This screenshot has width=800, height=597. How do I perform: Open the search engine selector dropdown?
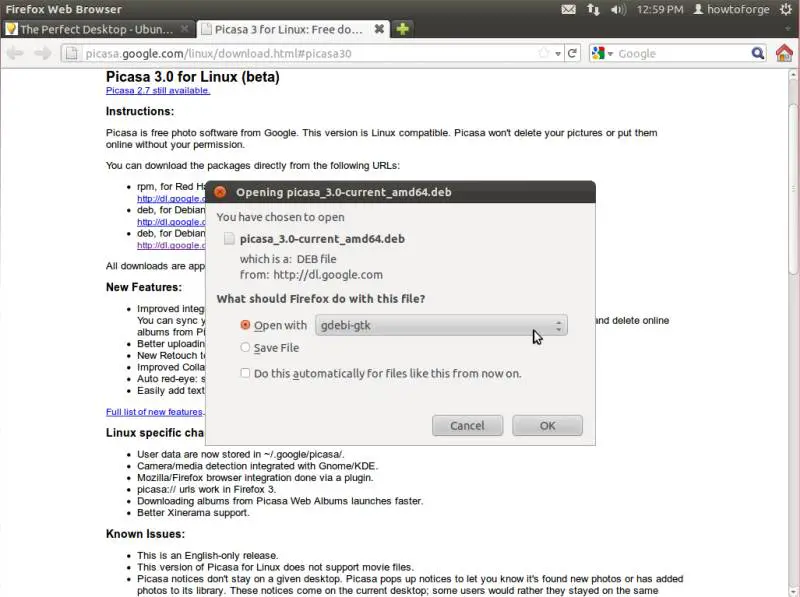pos(603,53)
